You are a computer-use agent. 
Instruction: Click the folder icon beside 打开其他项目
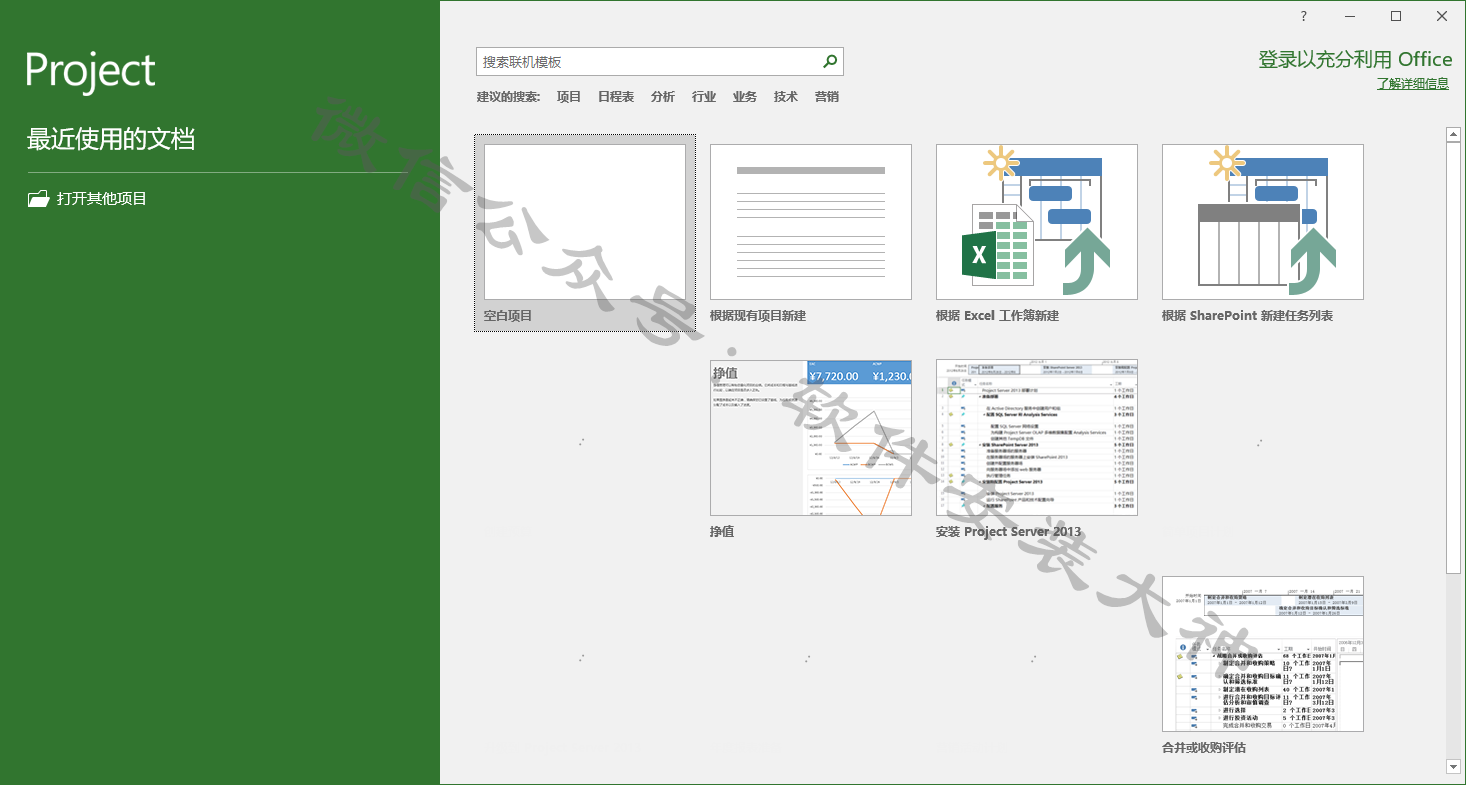coord(38,198)
